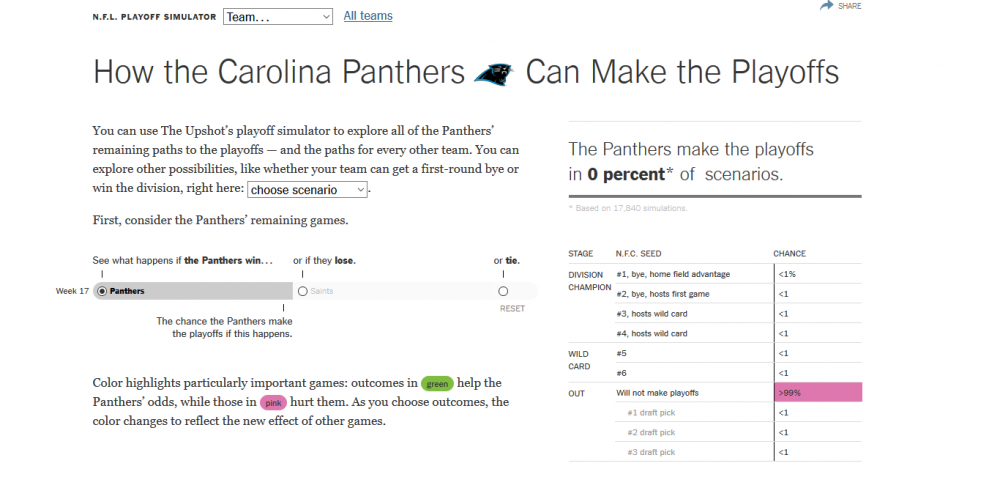Click the N.F.L. Playoff Simulator header label
Viewport: 1000px width, 477px height.
click(154, 17)
